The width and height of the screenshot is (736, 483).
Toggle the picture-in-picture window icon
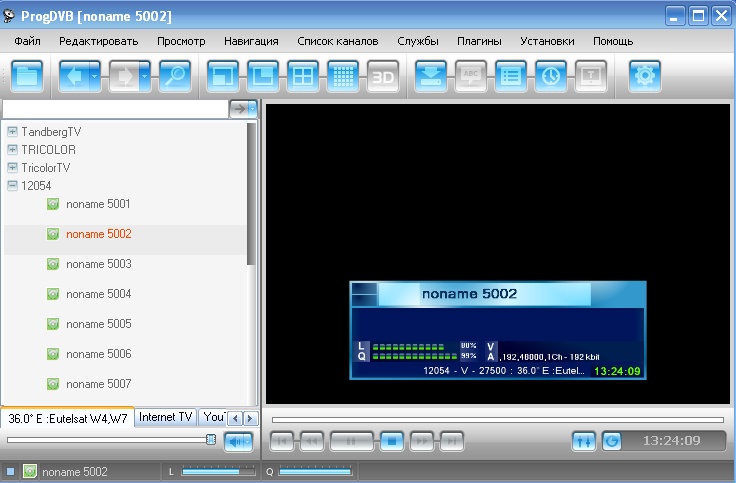coord(263,76)
